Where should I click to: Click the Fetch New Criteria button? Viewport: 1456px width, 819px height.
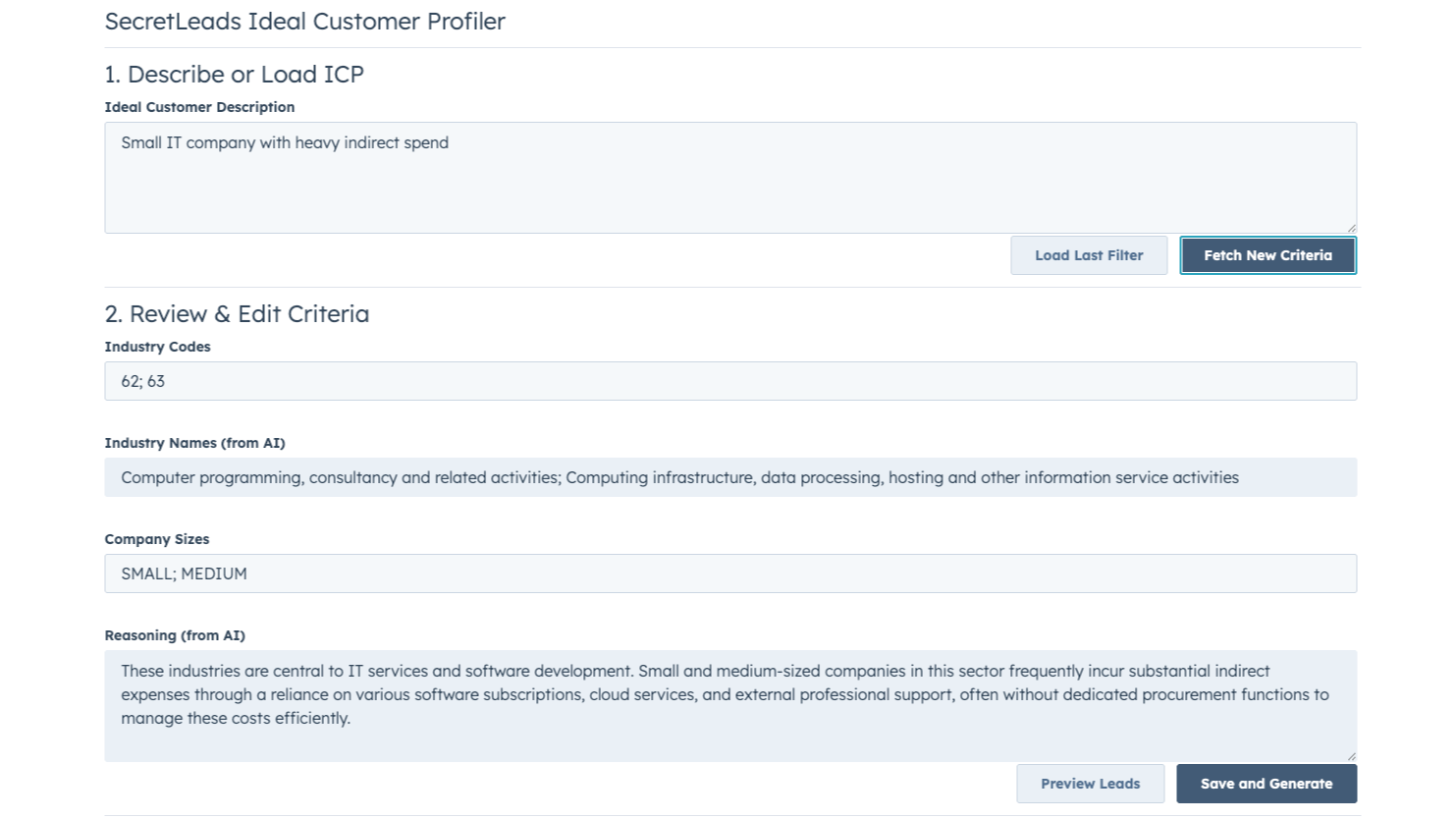(x=1267, y=255)
